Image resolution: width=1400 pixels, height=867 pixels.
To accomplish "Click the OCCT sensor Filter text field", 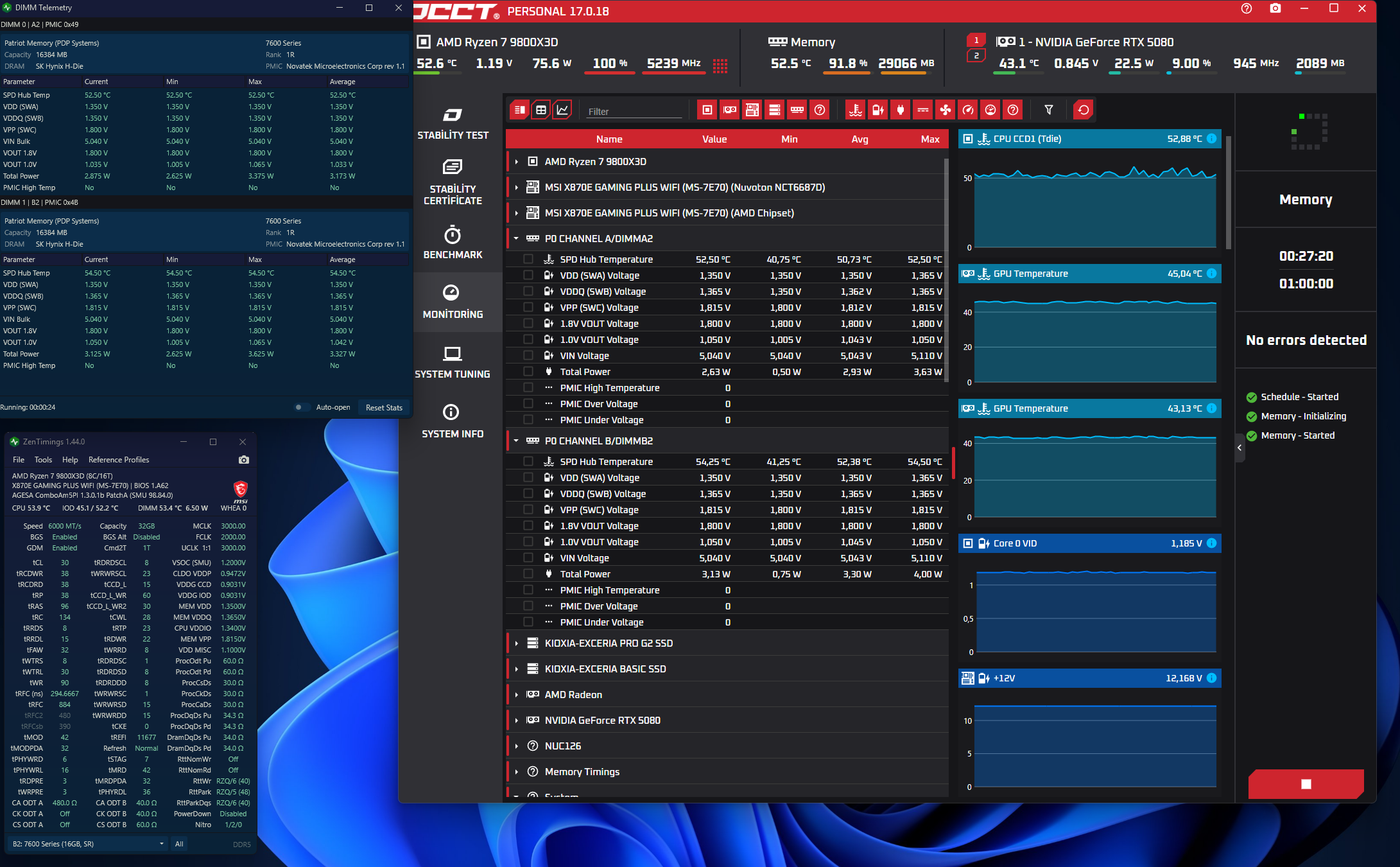I will 634,111.
